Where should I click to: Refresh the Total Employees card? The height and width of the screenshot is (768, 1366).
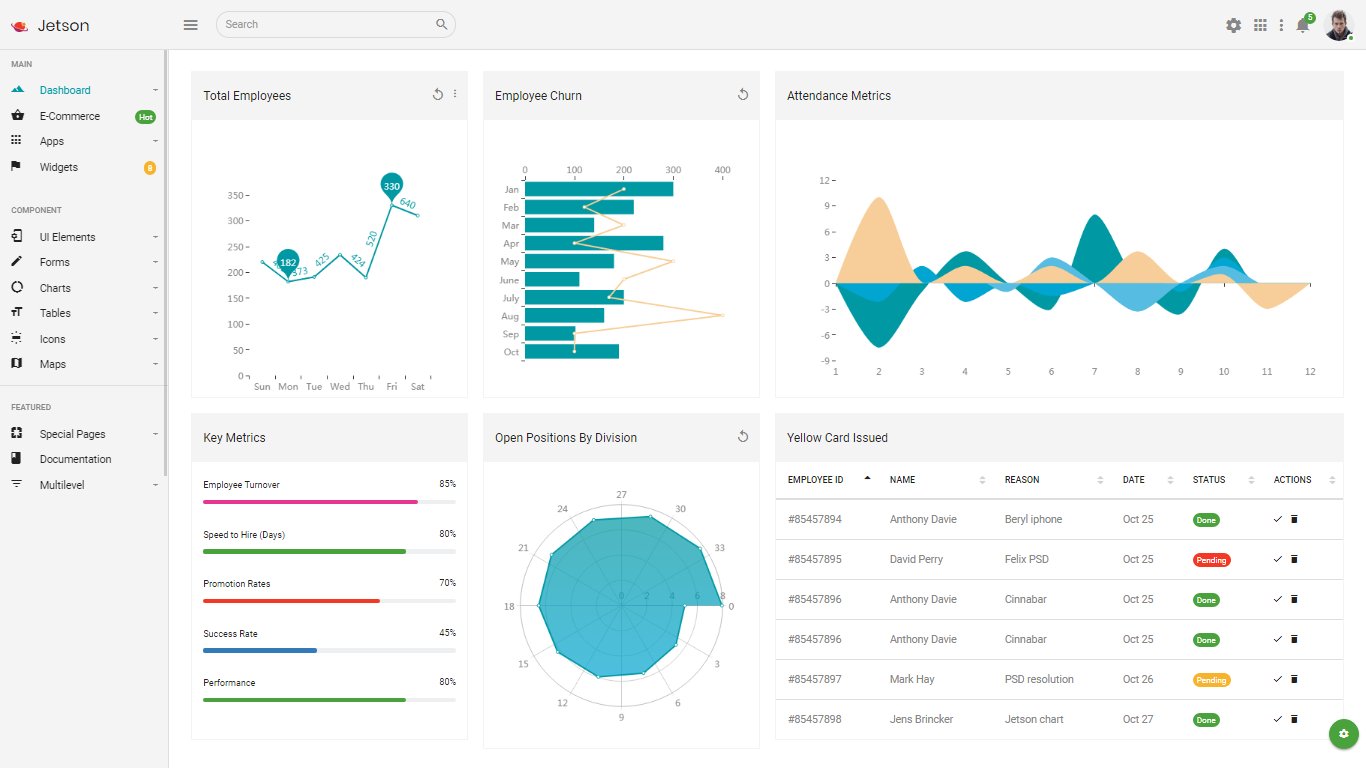[x=437, y=94]
